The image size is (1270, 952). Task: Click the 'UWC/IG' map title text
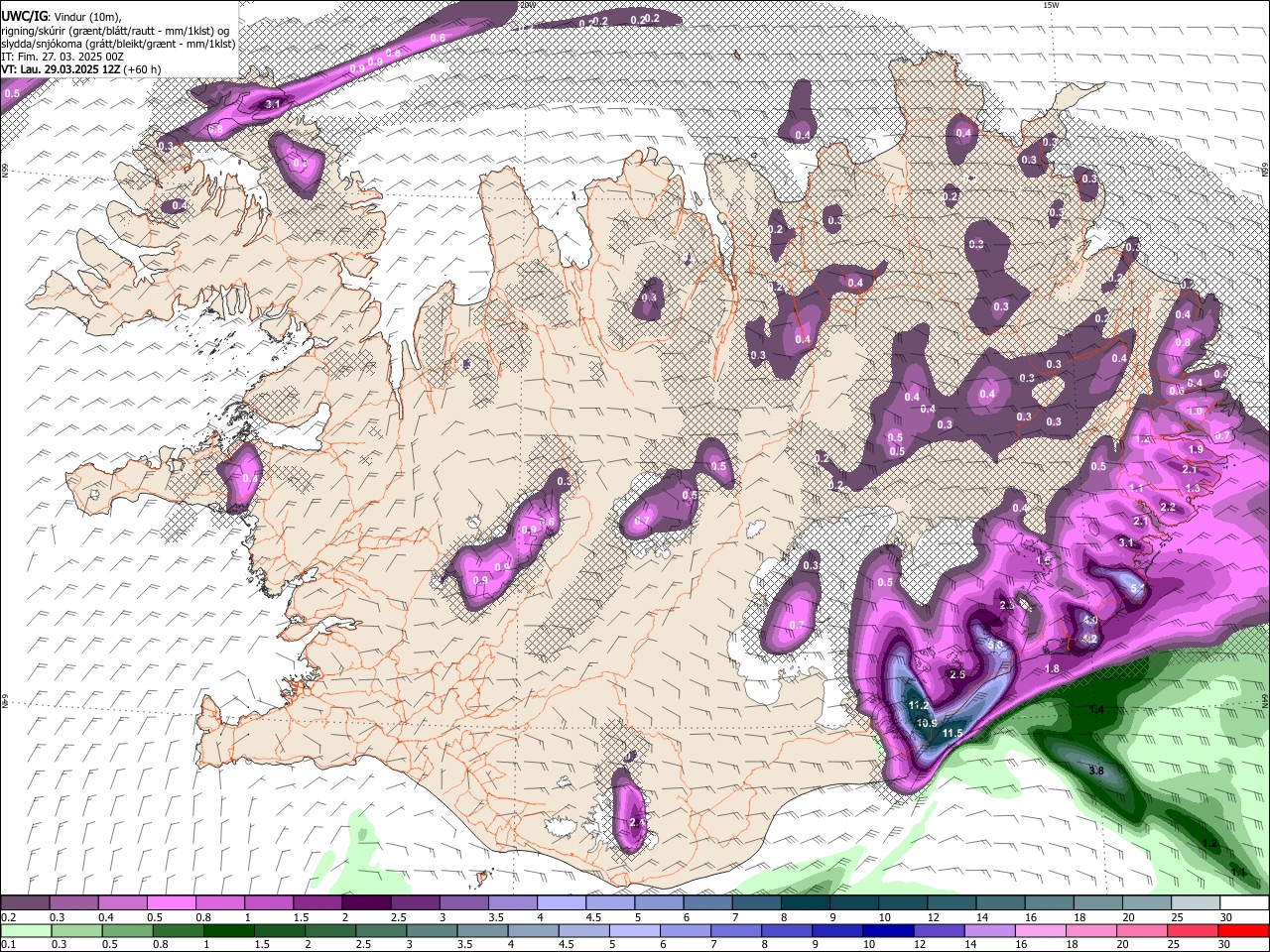pyautogui.click(x=24, y=15)
